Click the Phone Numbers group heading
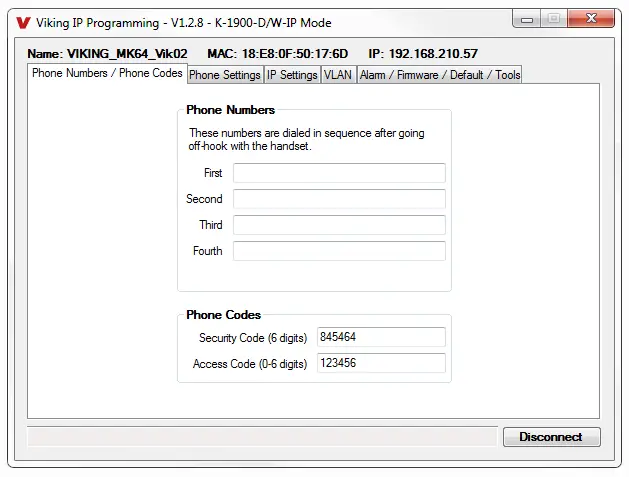 pos(230,110)
